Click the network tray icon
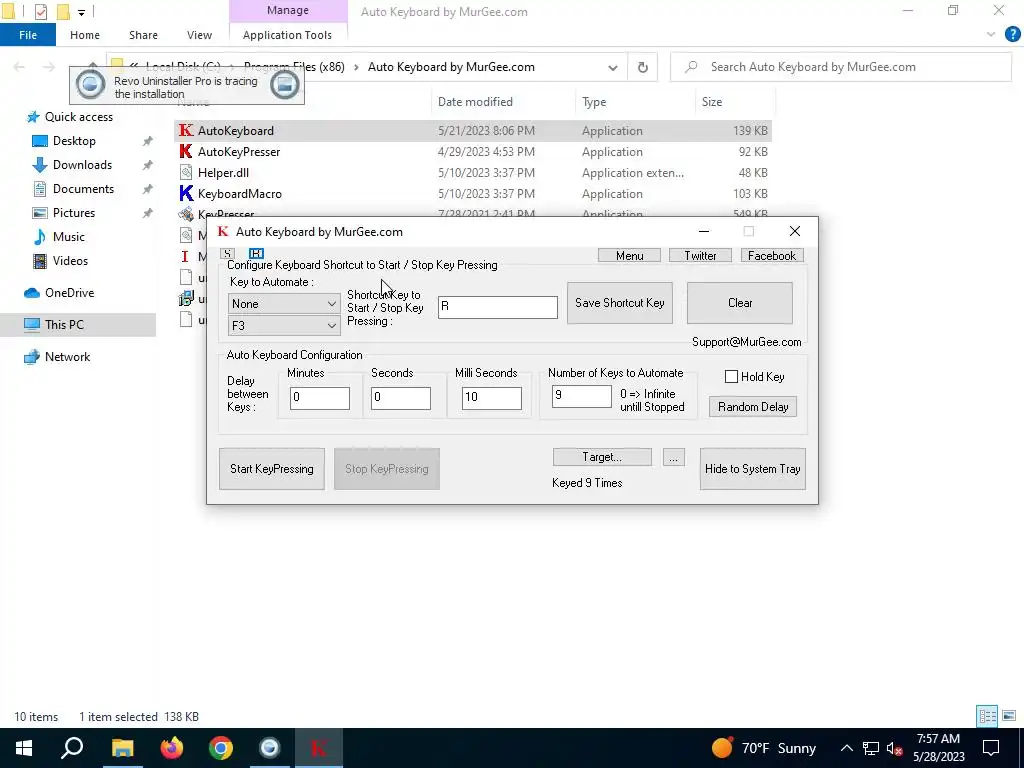1024x768 pixels. [871, 749]
